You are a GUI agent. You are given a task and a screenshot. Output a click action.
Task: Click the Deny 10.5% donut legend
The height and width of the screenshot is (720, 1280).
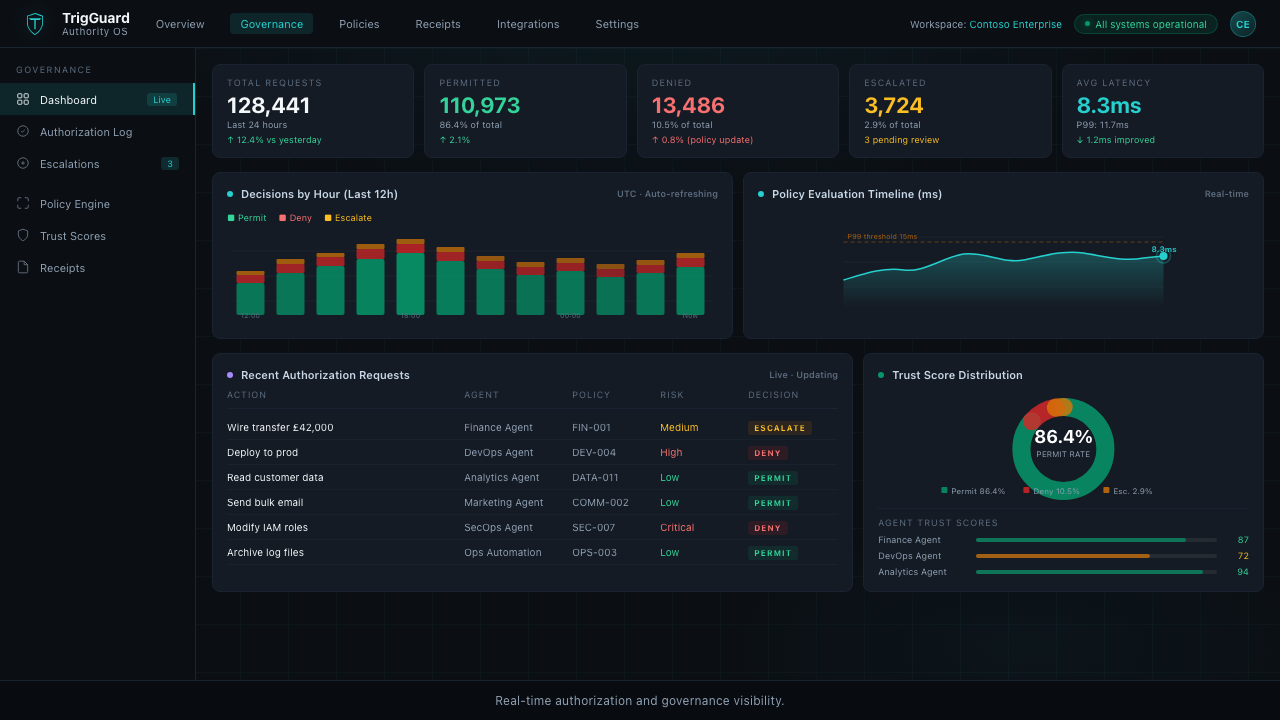1051,491
